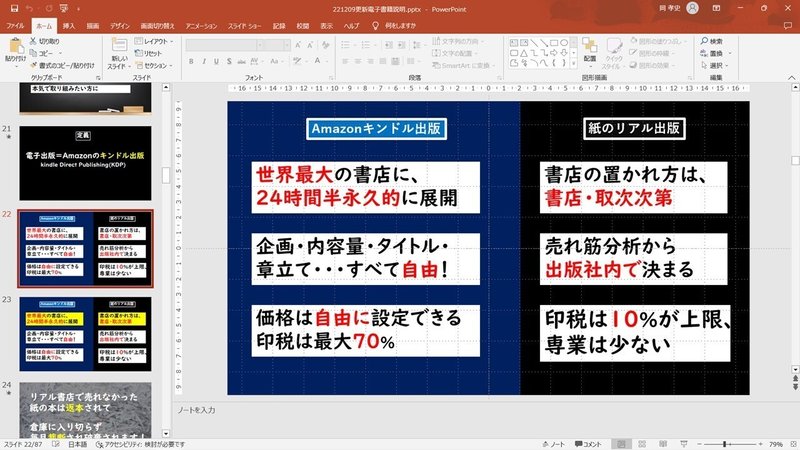Select the triangle shape in shapes gallery
Viewport: 800px width, 450px height.
coord(524,53)
